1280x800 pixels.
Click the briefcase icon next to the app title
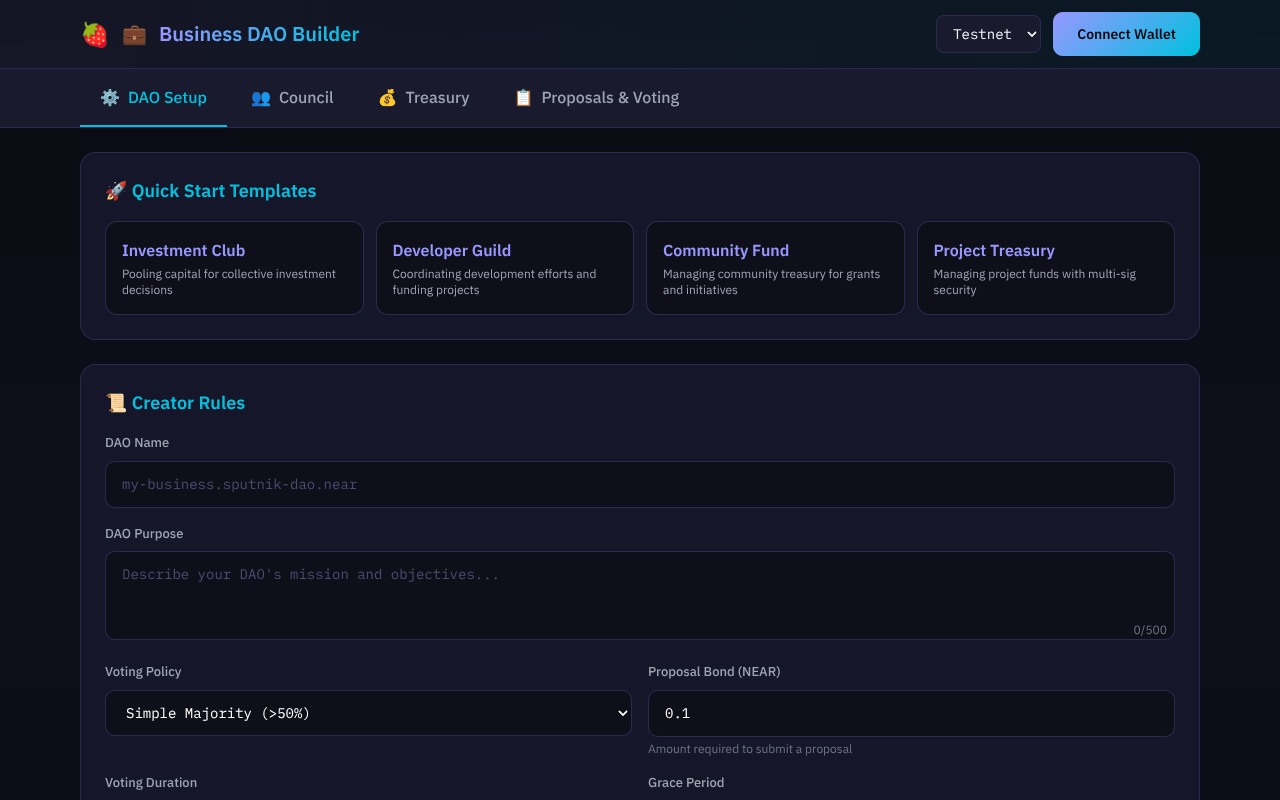[x=132, y=33]
